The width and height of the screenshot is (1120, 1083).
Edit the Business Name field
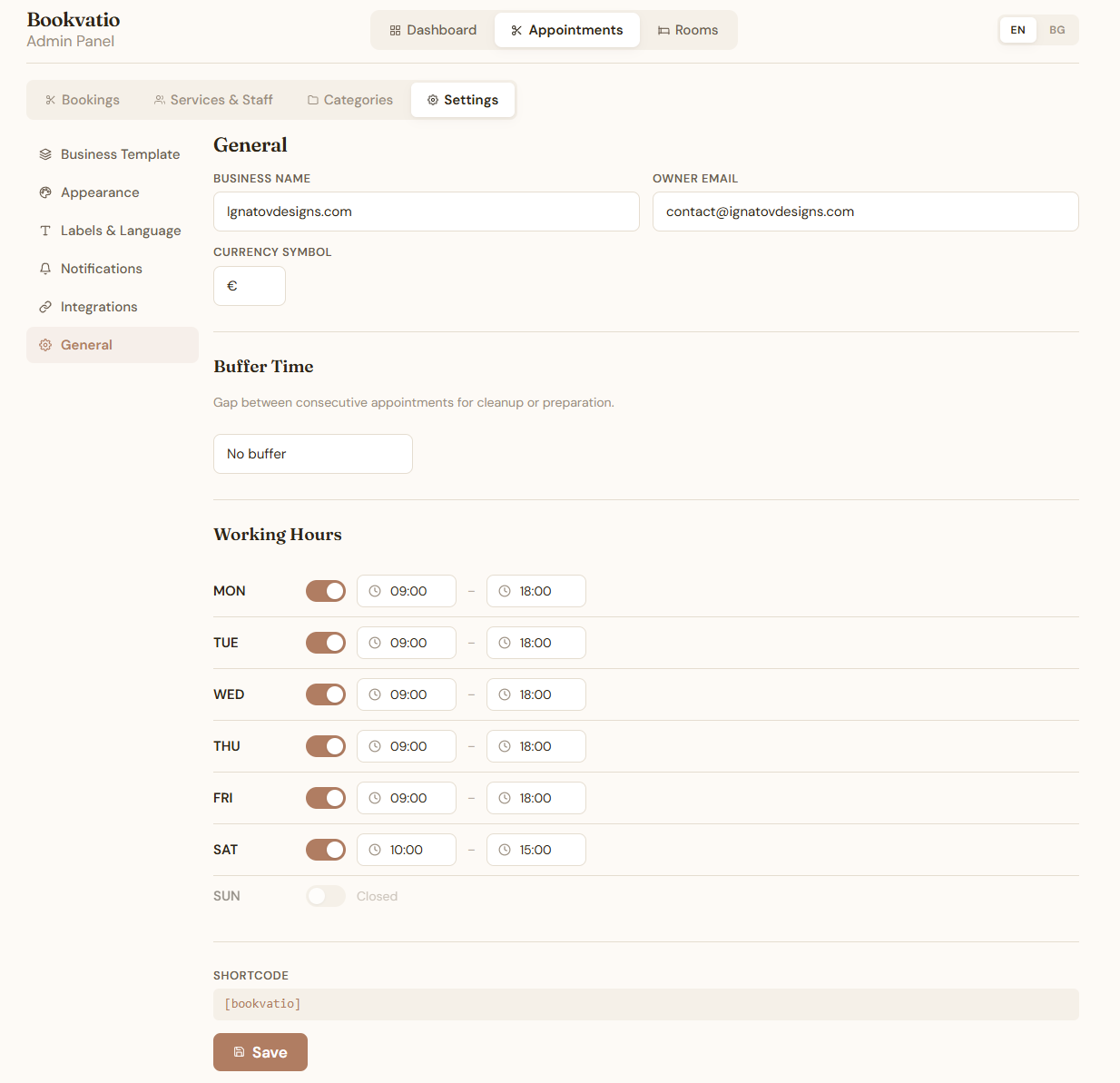(427, 212)
